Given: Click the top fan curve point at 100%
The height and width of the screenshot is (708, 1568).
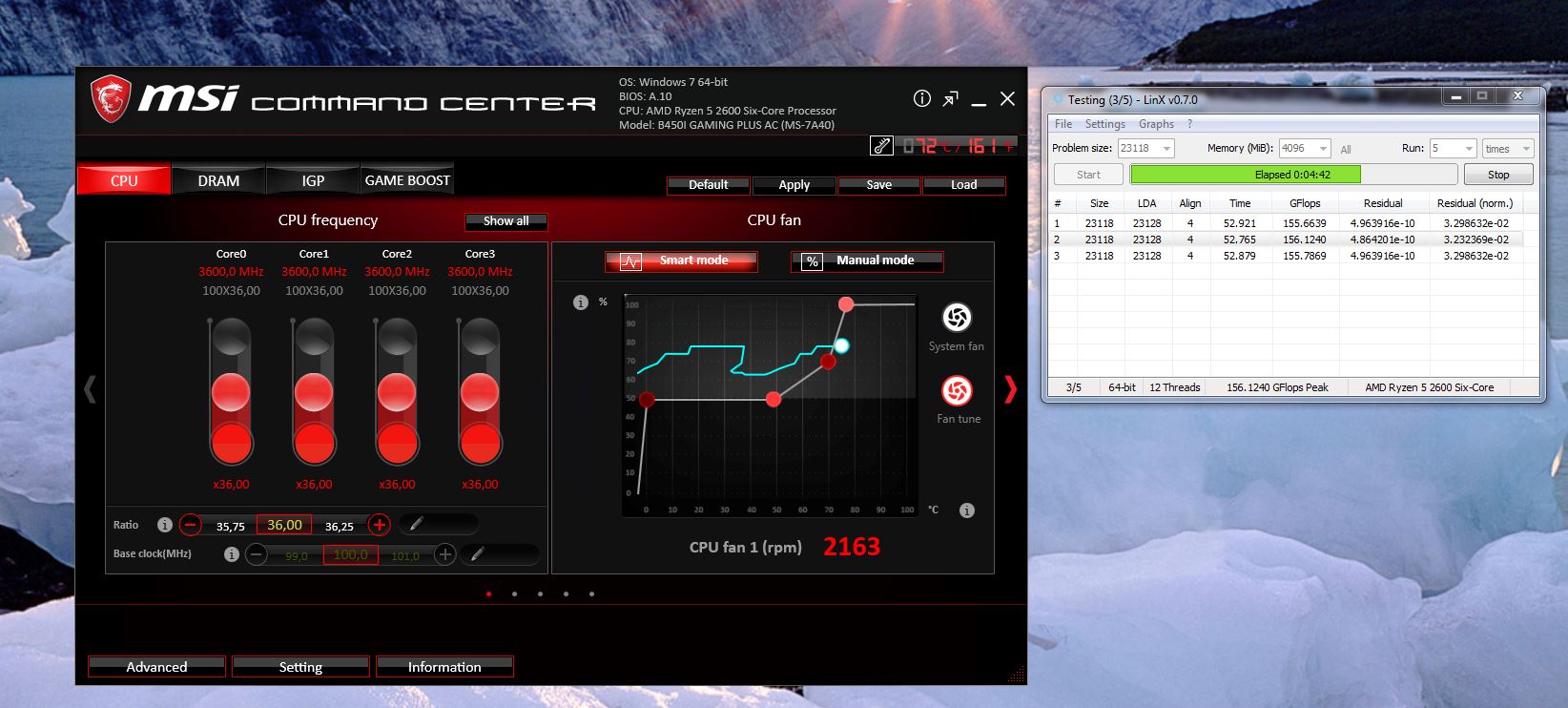Looking at the screenshot, I should tap(846, 304).
